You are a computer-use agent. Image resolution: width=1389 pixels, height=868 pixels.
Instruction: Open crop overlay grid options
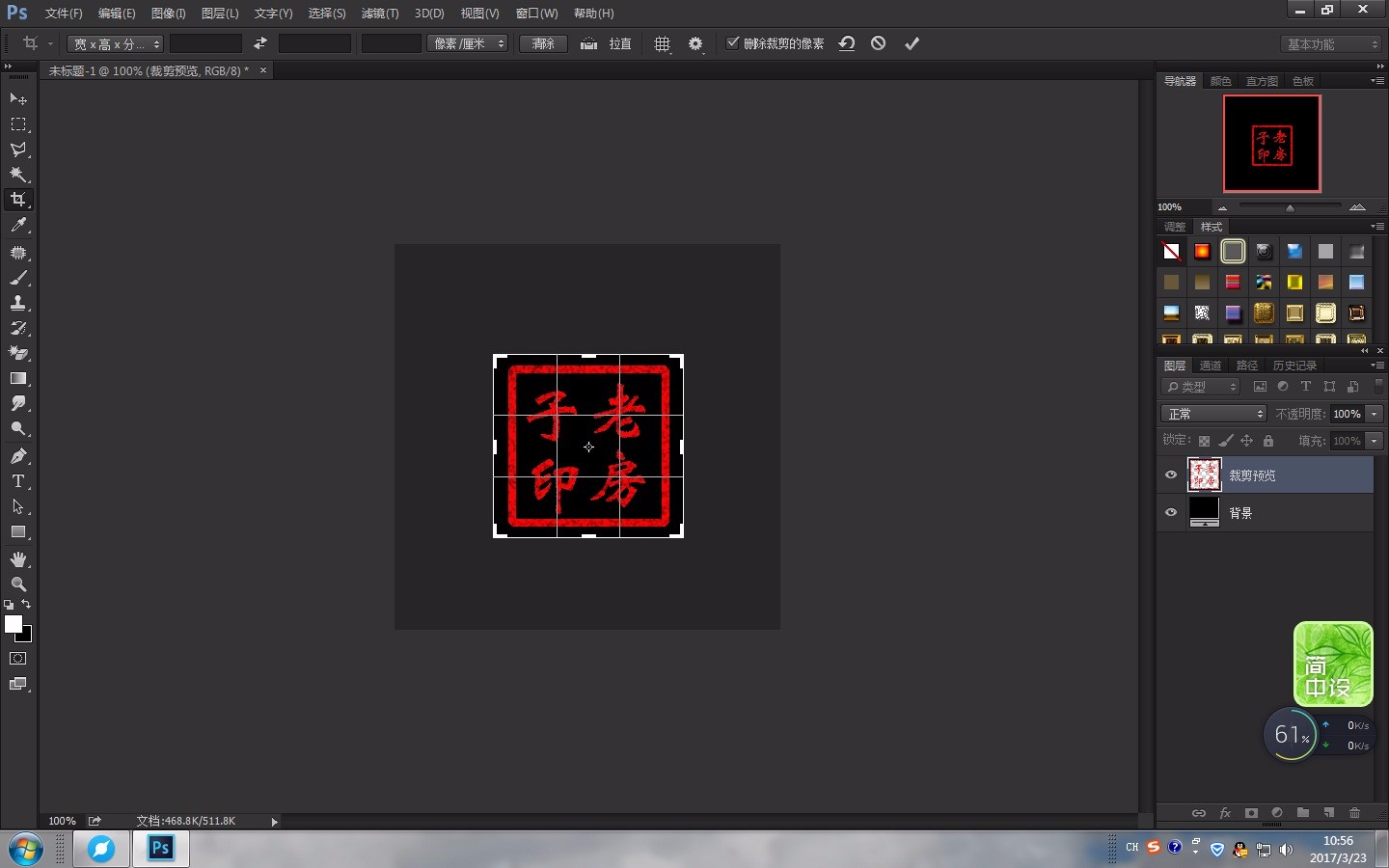(663, 44)
